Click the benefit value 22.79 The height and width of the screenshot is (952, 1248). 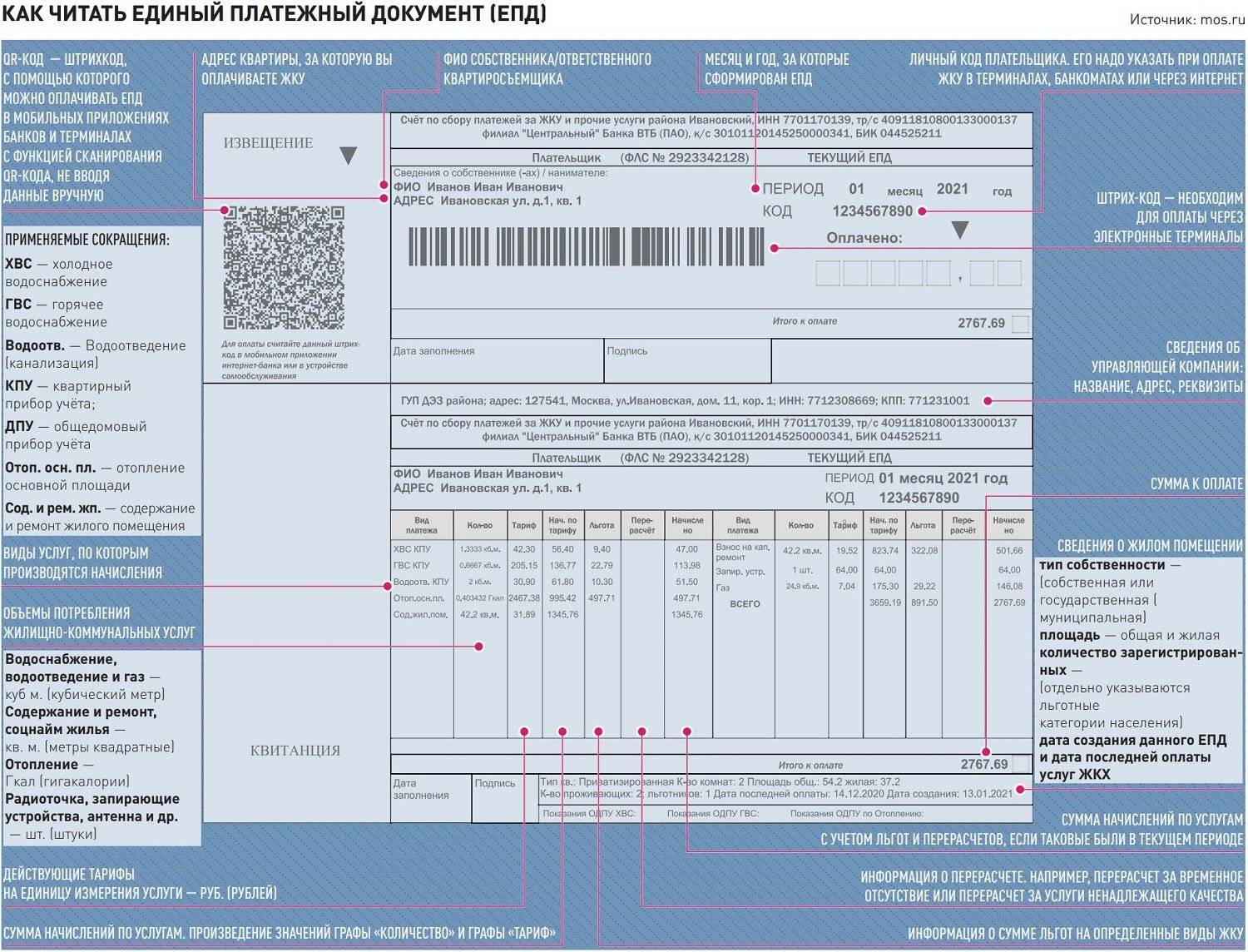(602, 566)
